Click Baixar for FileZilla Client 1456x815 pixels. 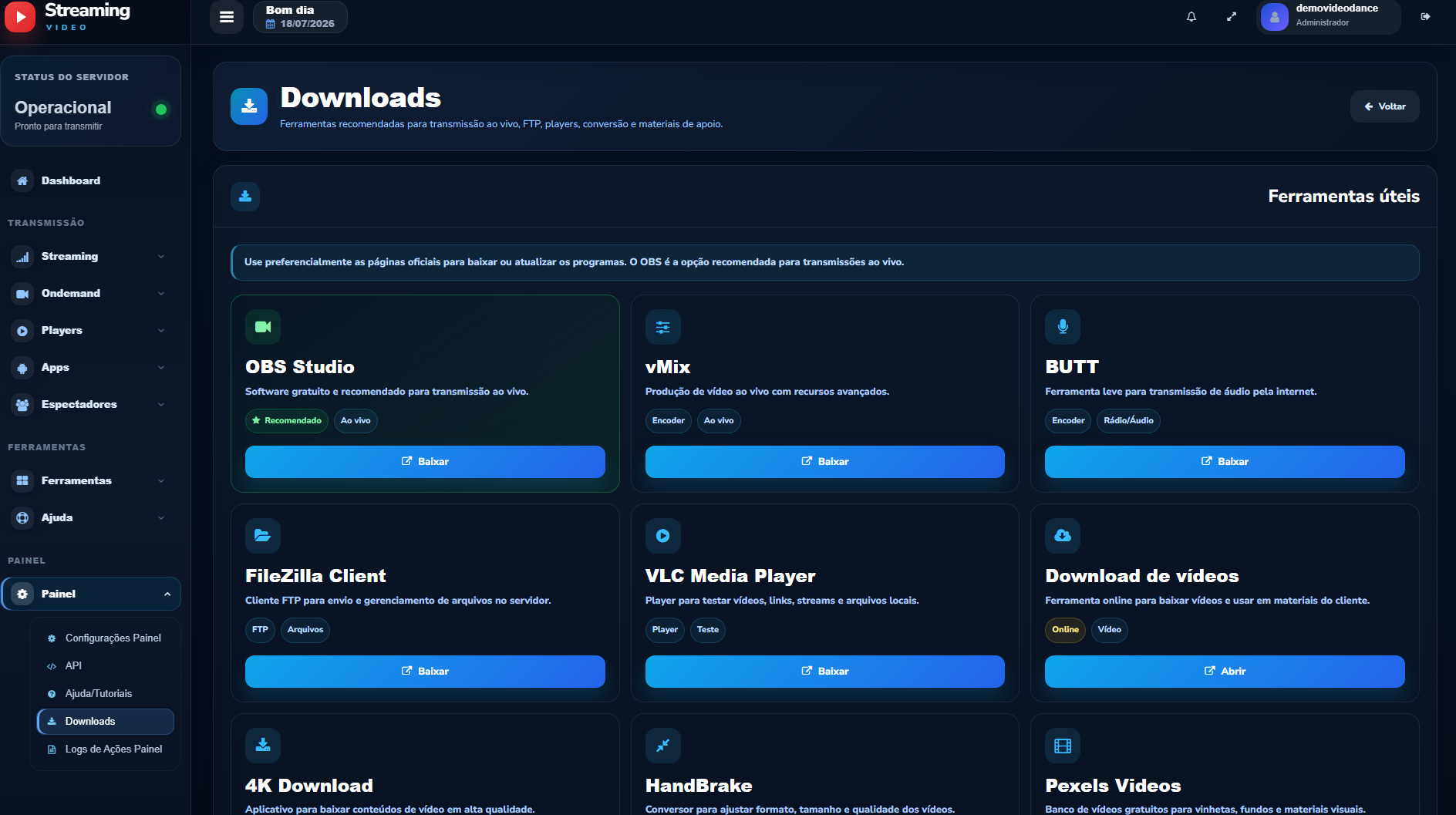(x=425, y=671)
